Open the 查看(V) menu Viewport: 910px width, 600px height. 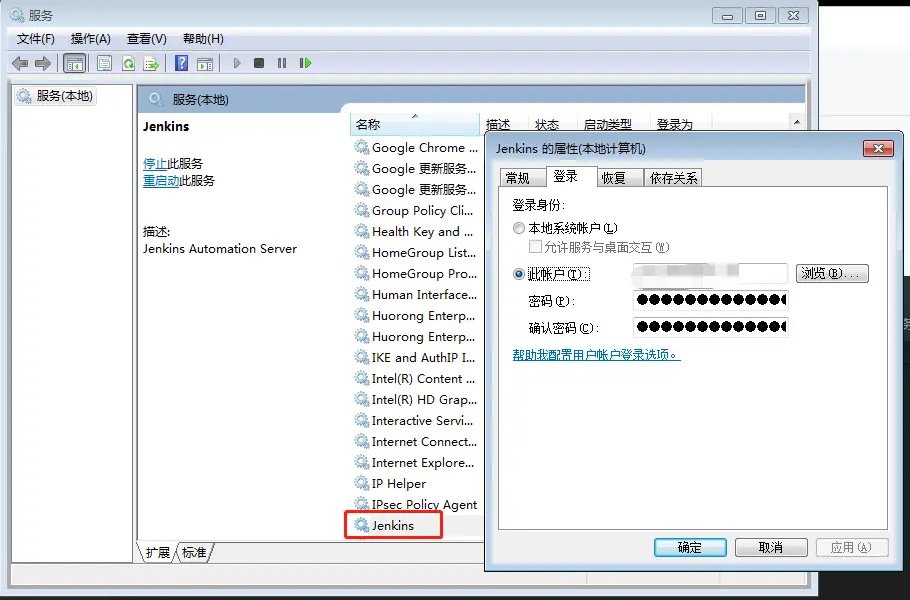click(147, 39)
